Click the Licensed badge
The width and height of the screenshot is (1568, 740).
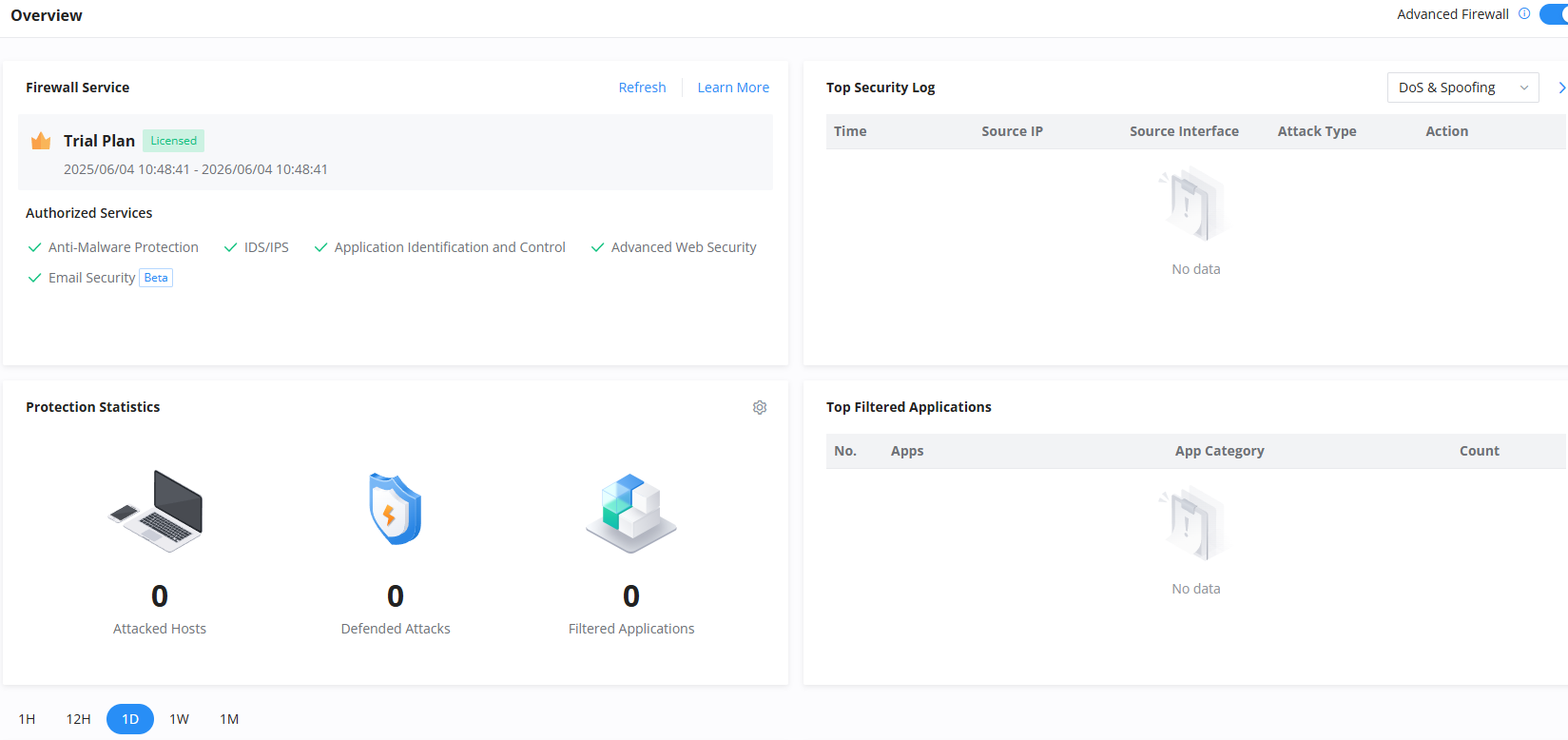173,141
